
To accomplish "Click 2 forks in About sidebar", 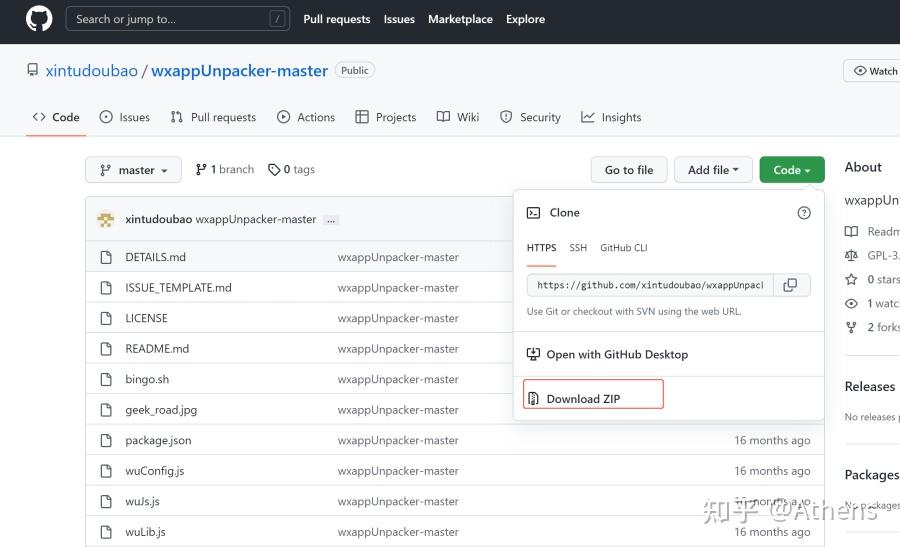I will (872, 327).
